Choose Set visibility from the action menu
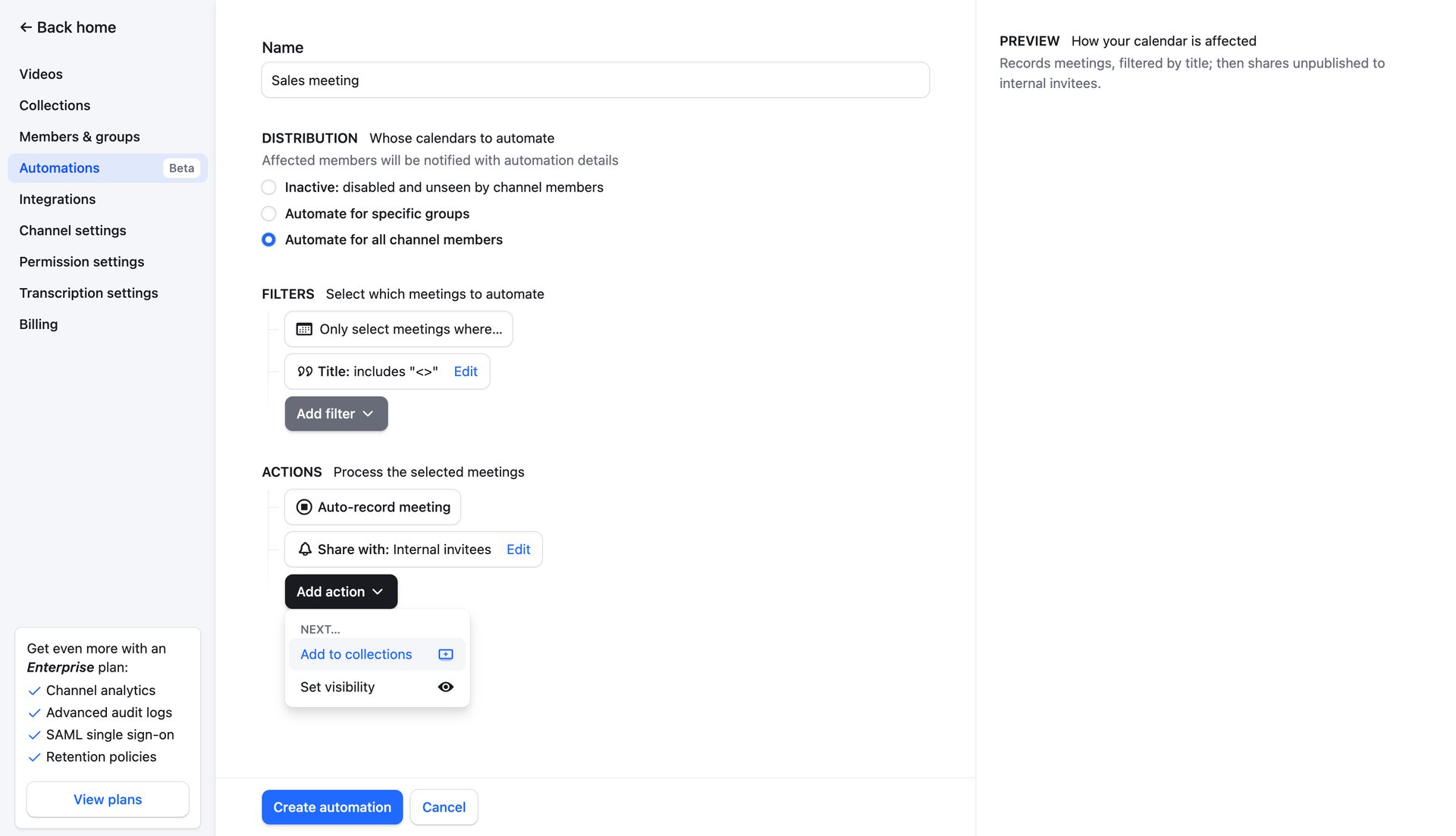This screenshot has width=1456, height=836. pyautogui.click(x=337, y=687)
